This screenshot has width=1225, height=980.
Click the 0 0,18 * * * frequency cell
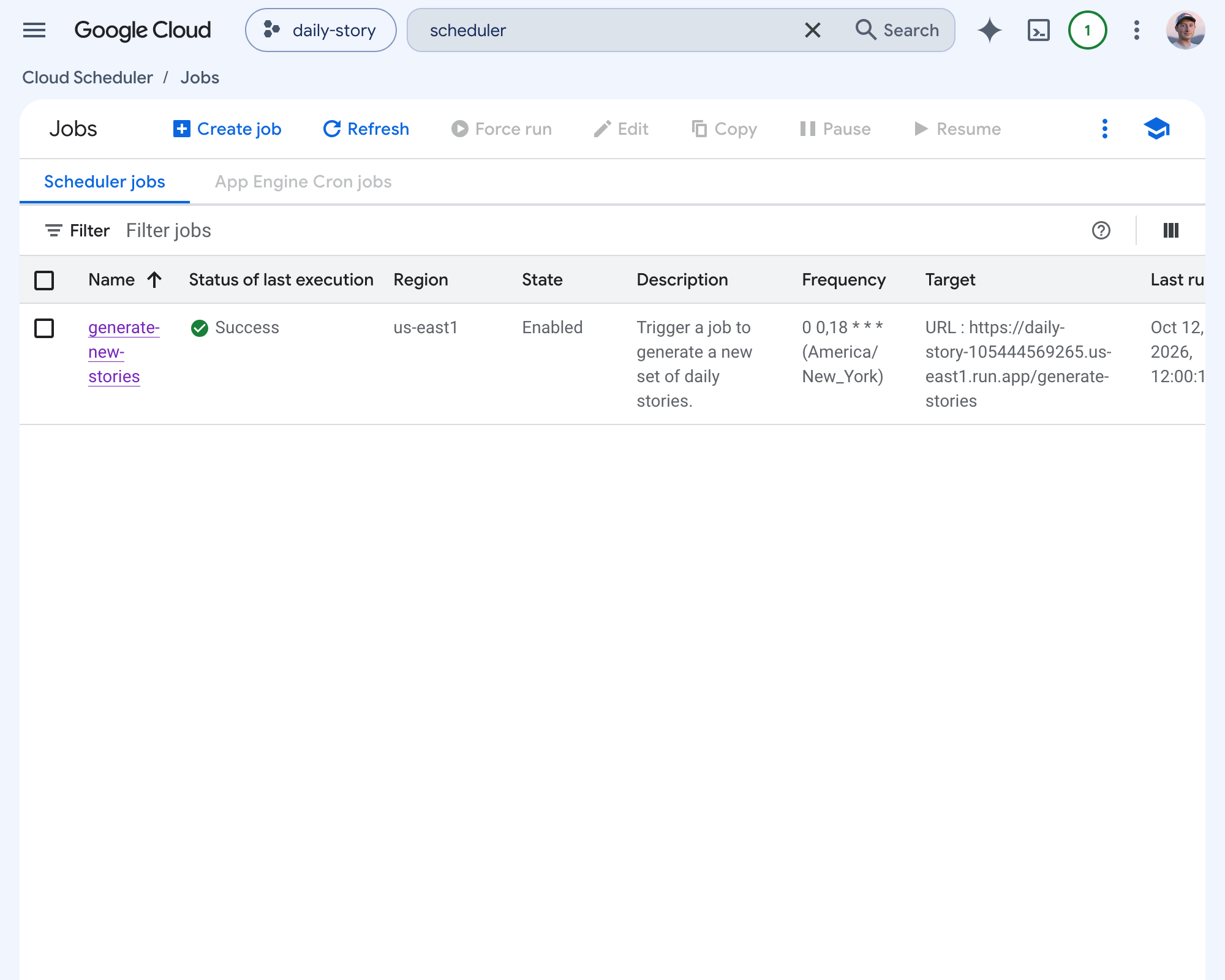843,352
